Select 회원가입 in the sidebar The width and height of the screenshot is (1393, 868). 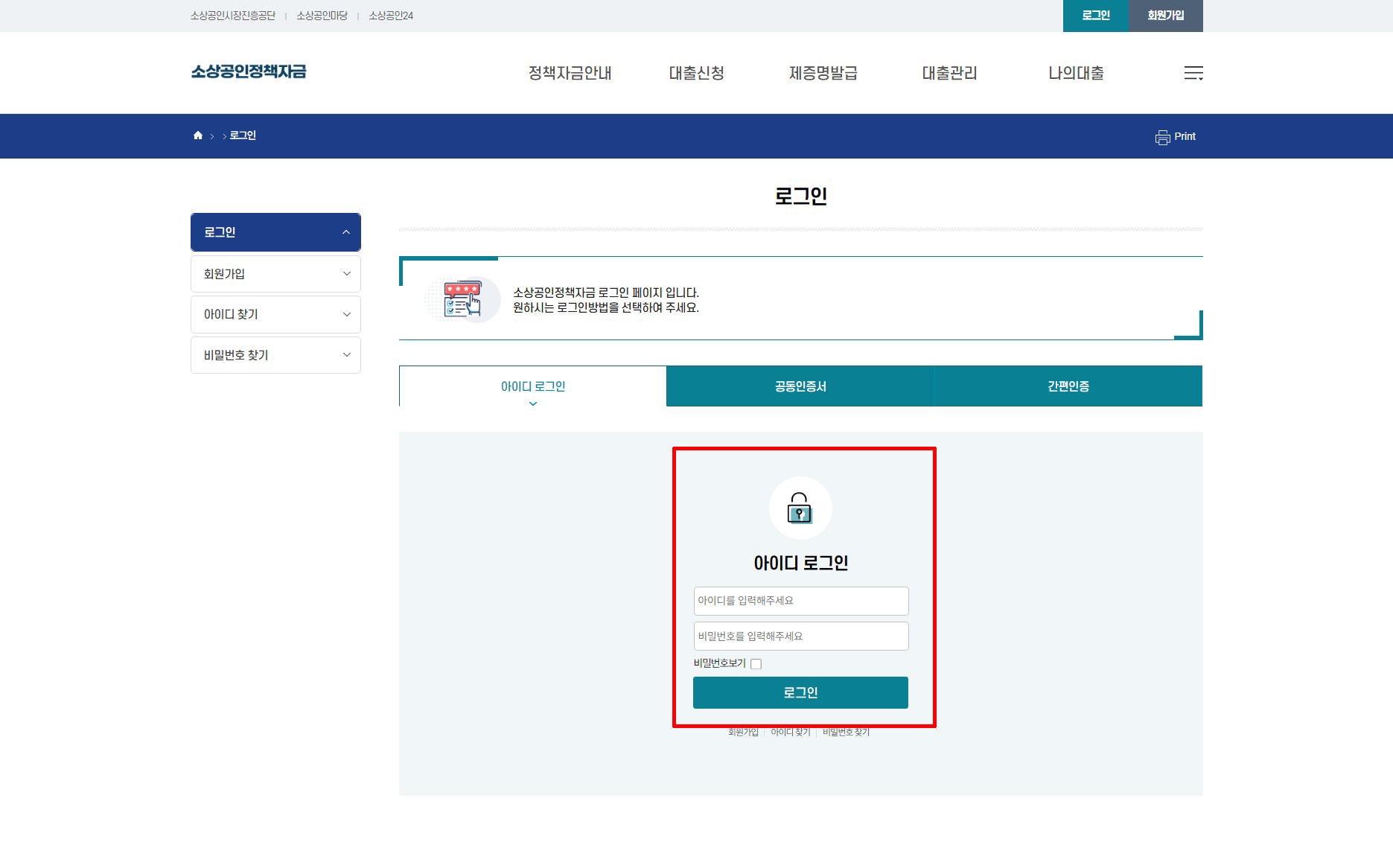(275, 274)
